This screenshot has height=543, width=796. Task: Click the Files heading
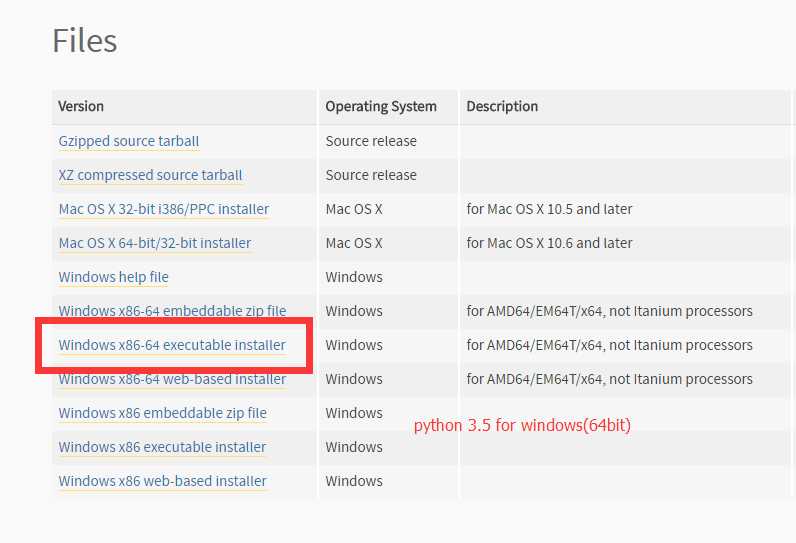pos(85,41)
